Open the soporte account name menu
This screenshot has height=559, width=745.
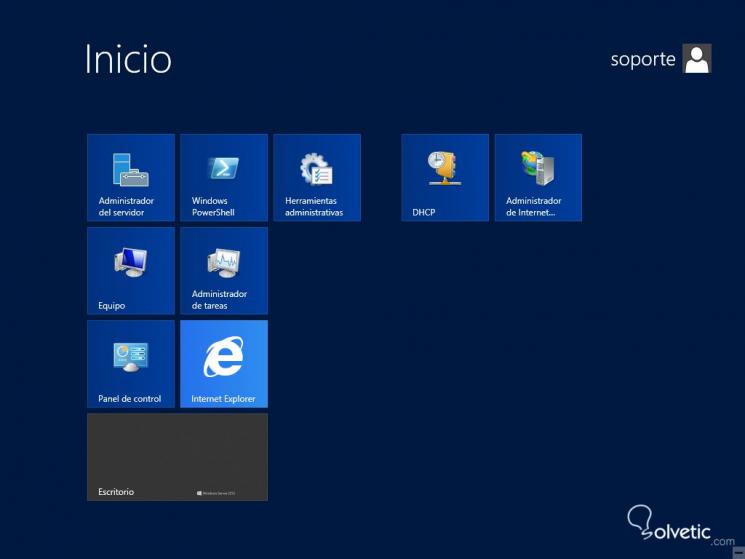pyautogui.click(x=643, y=59)
